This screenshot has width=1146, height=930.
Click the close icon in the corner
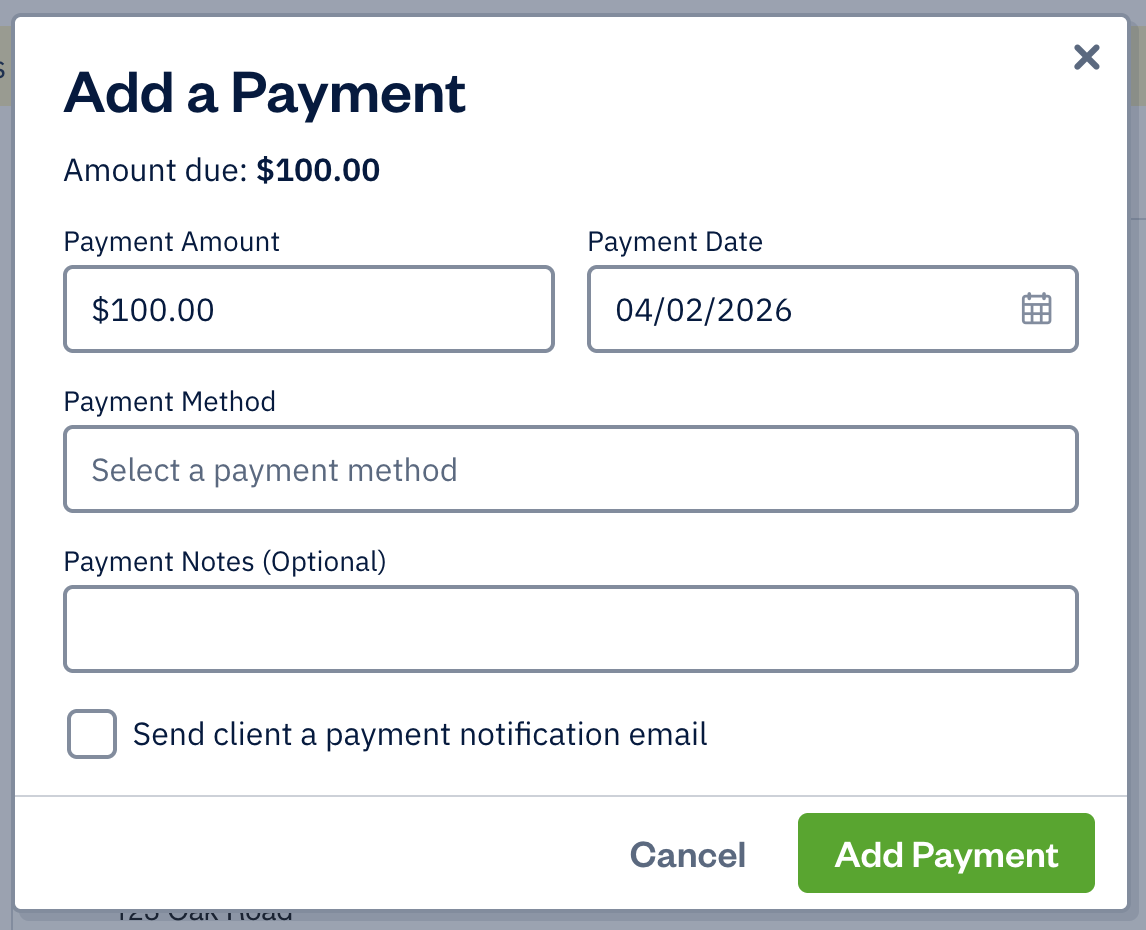tap(1086, 57)
